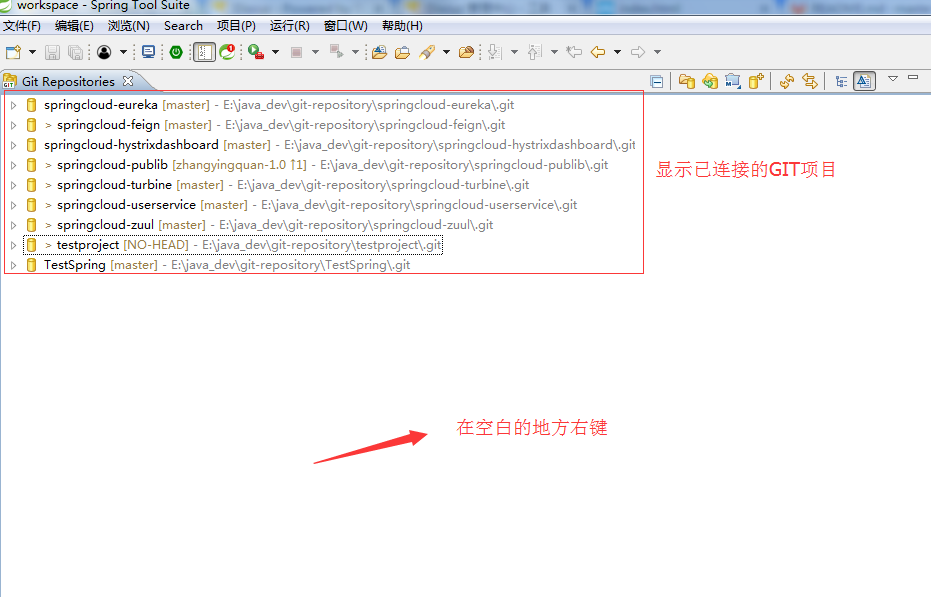This screenshot has width=931, height=597.
Task: Click the green Boot Dashboard power icon
Action: [x=176, y=52]
